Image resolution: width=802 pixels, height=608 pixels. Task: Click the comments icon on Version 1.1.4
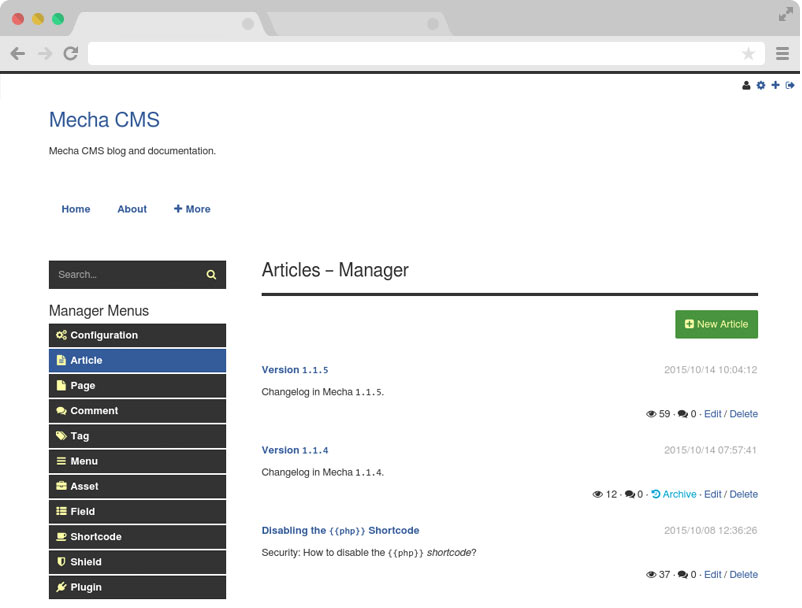[x=630, y=494]
